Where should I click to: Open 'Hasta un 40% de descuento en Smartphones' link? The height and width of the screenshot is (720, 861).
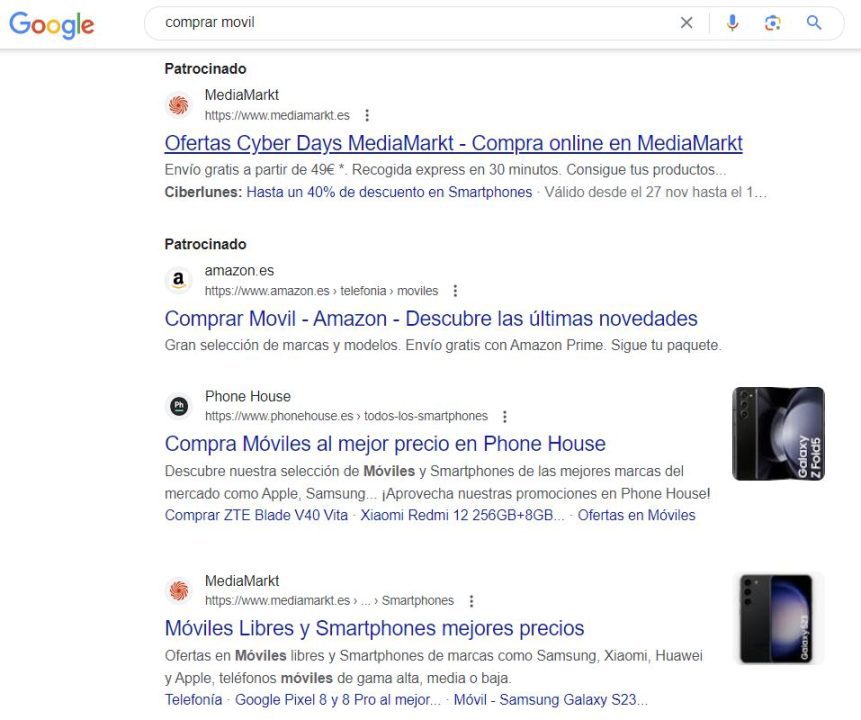[389, 192]
